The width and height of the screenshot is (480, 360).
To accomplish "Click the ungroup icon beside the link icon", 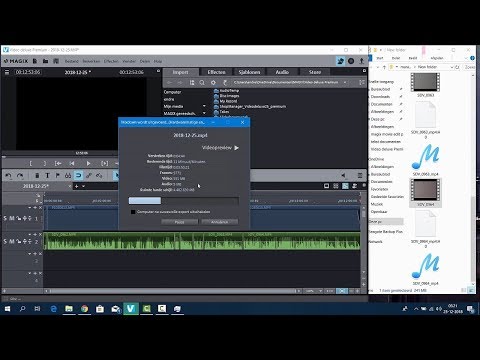I will 99,175.
